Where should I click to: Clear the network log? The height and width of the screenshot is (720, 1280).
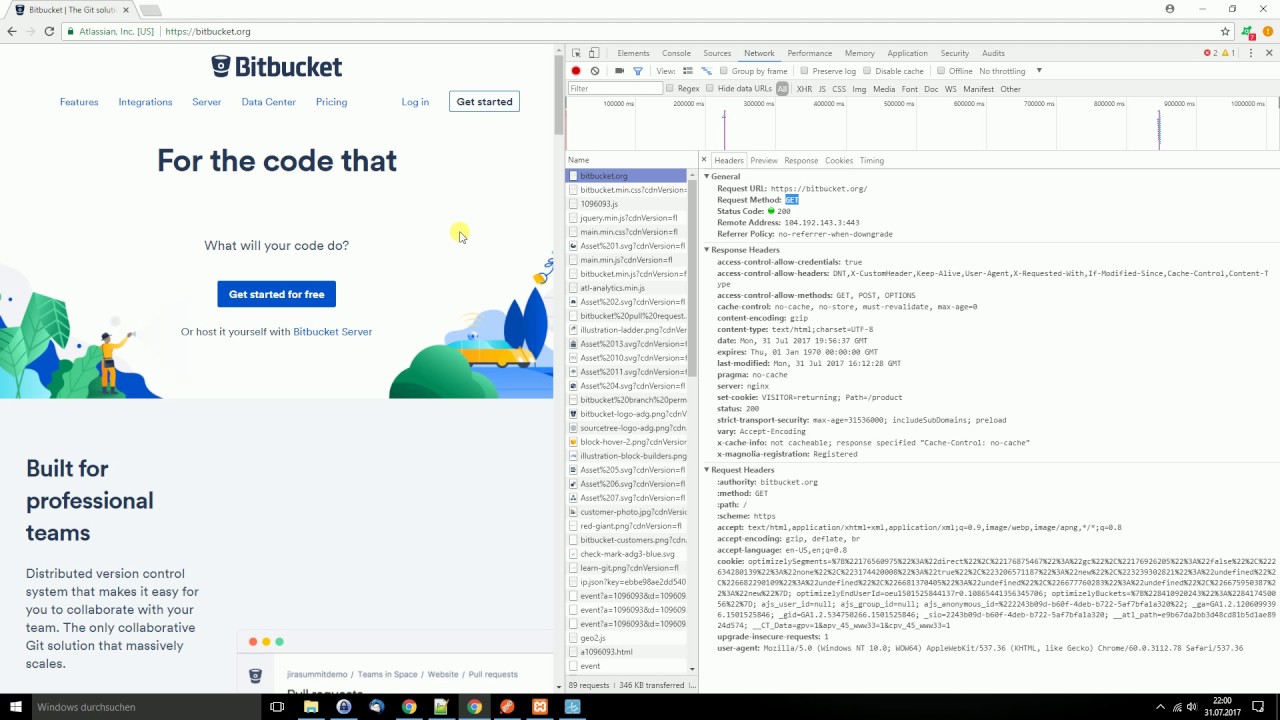[x=595, y=71]
